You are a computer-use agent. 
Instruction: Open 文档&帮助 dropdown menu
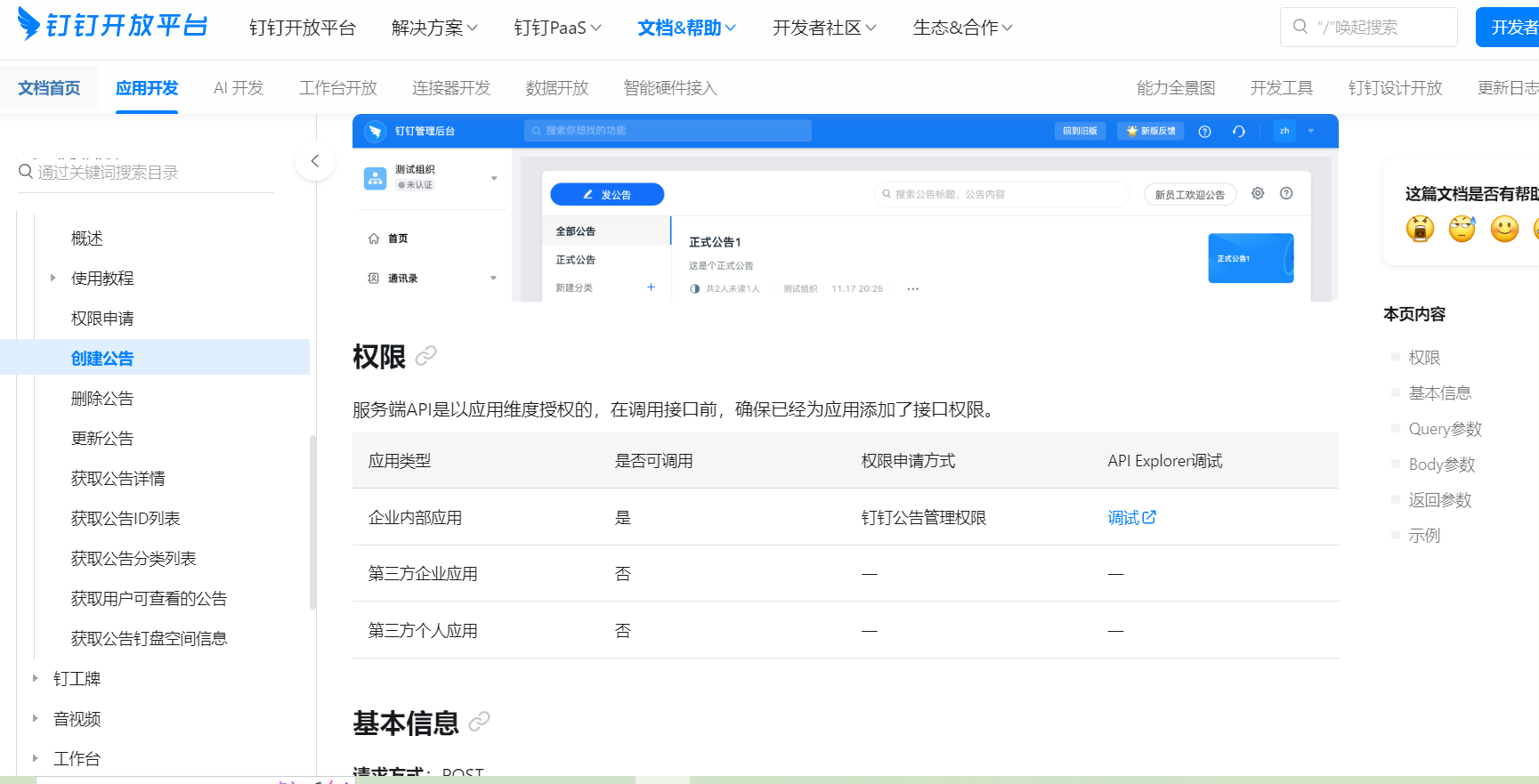[686, 28]
